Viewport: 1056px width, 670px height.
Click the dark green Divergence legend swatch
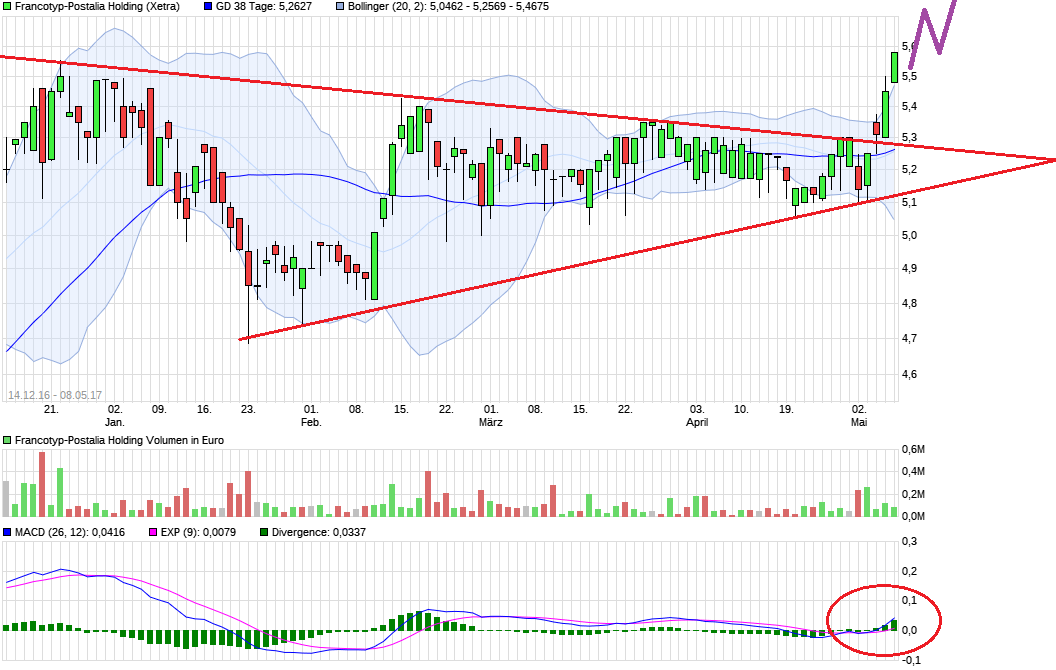[264, 532]
